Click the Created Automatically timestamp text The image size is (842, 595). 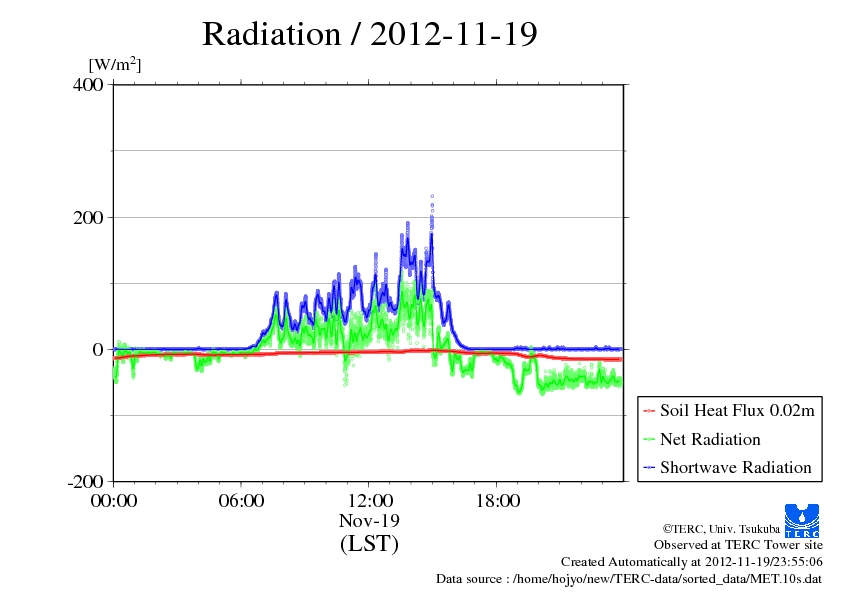tap(692, 562)
